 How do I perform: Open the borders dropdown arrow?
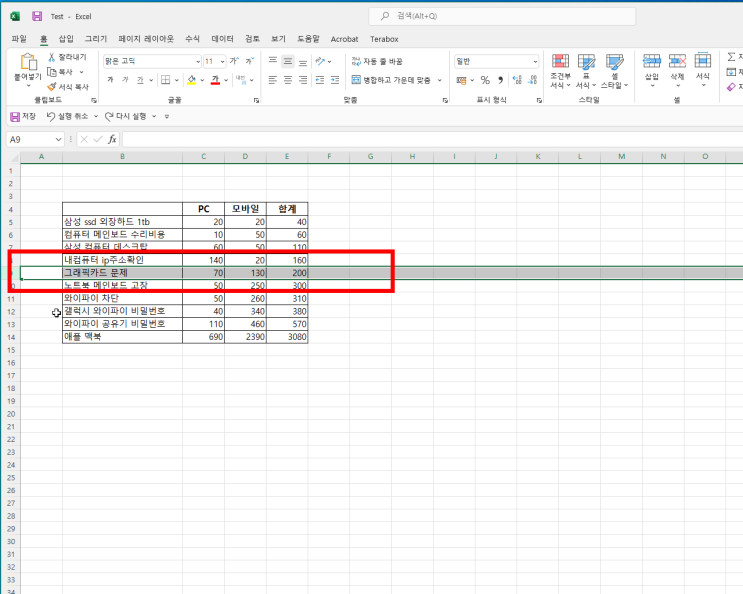(176, 80)
